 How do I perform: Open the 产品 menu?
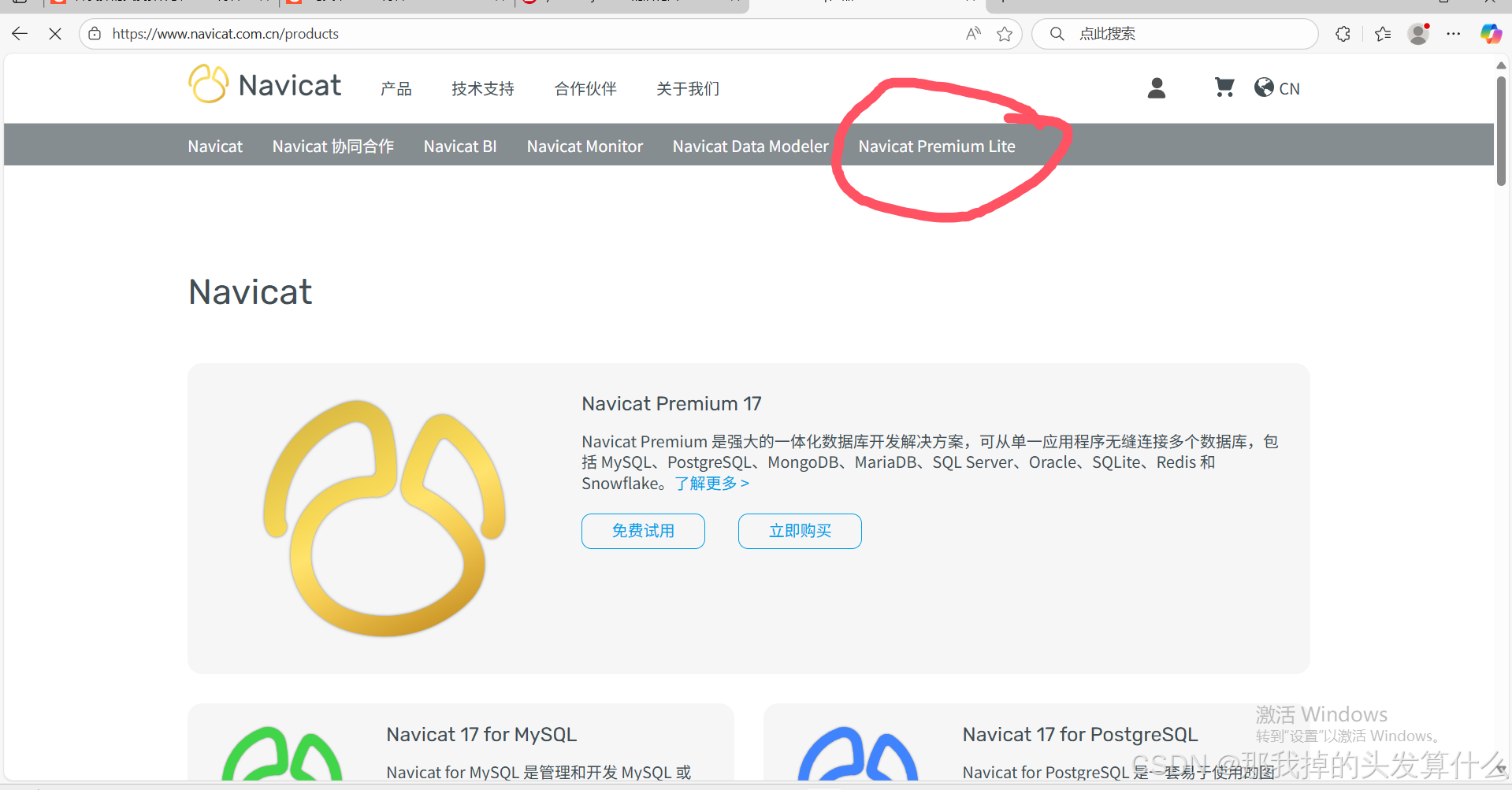pyautogui.click(x=396, y=89)
